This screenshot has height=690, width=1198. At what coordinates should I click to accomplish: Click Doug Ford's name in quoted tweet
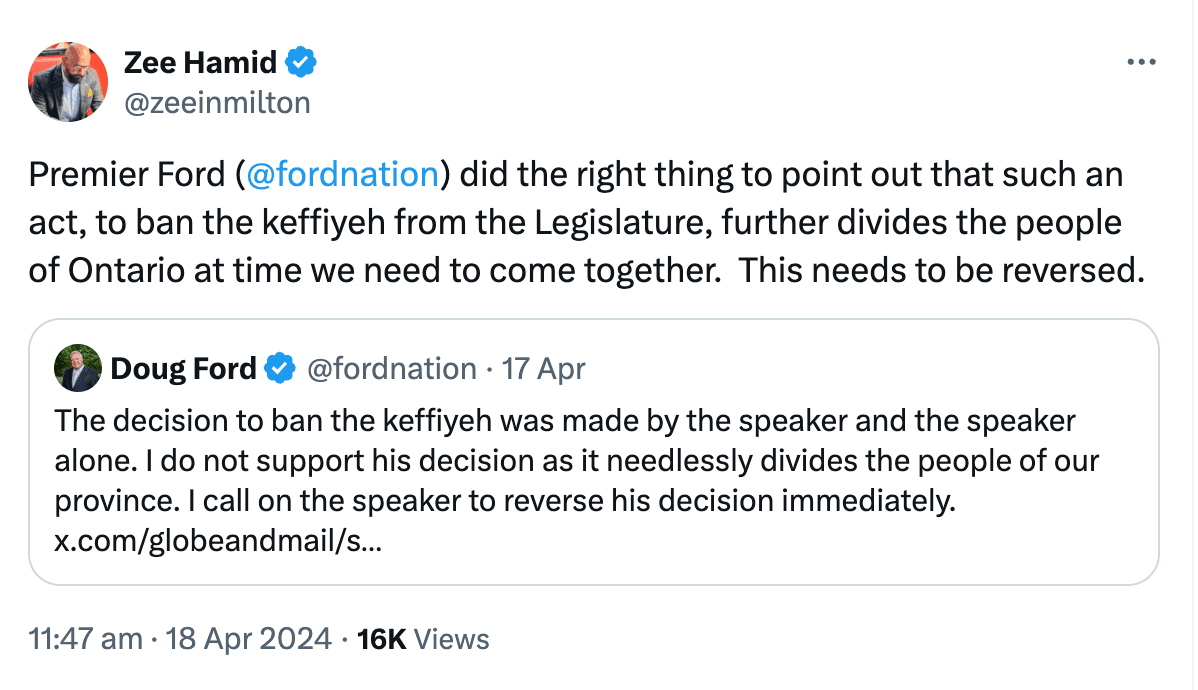point(183,369)
